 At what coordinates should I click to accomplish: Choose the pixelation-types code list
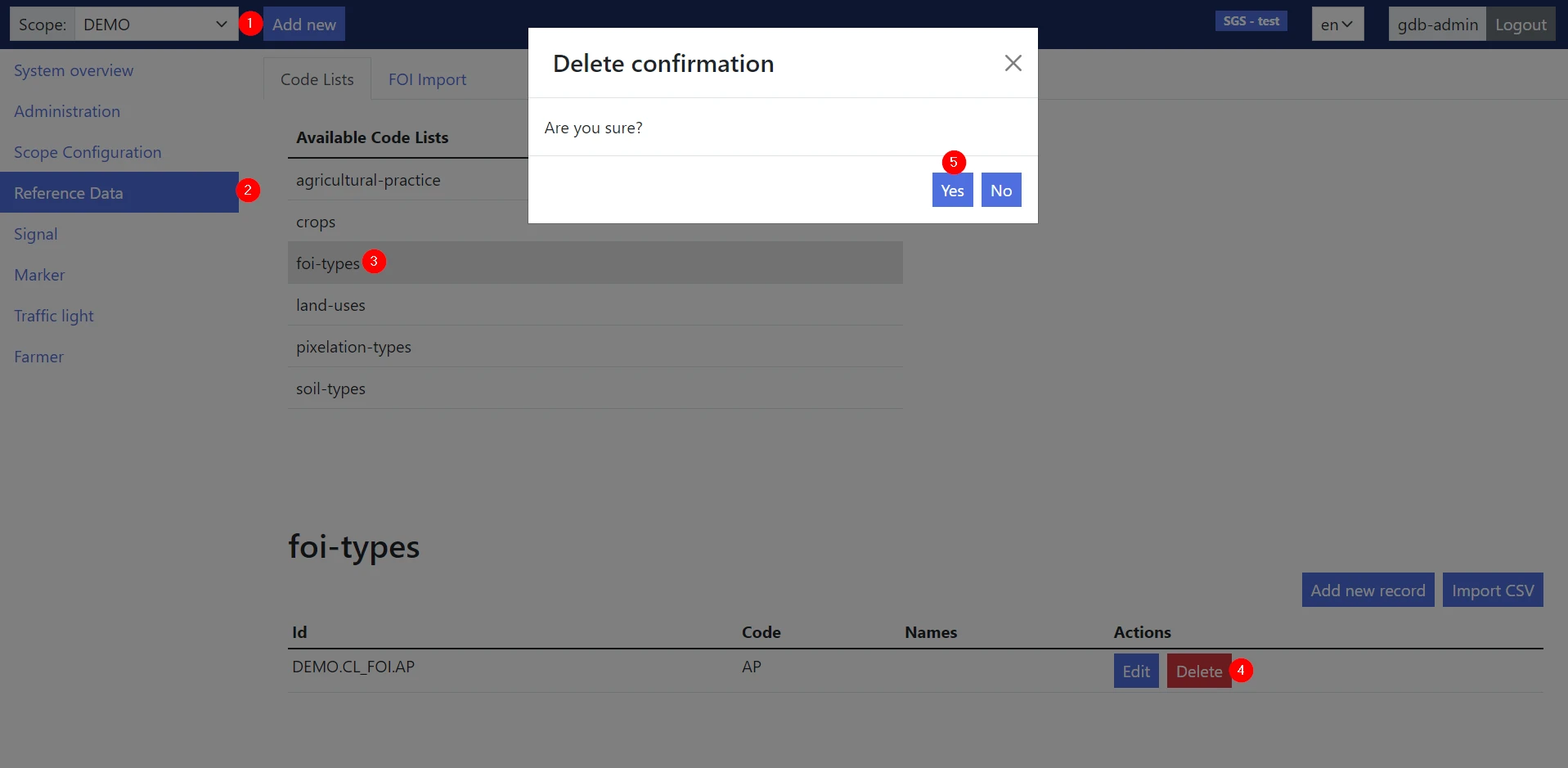(353, 347)
